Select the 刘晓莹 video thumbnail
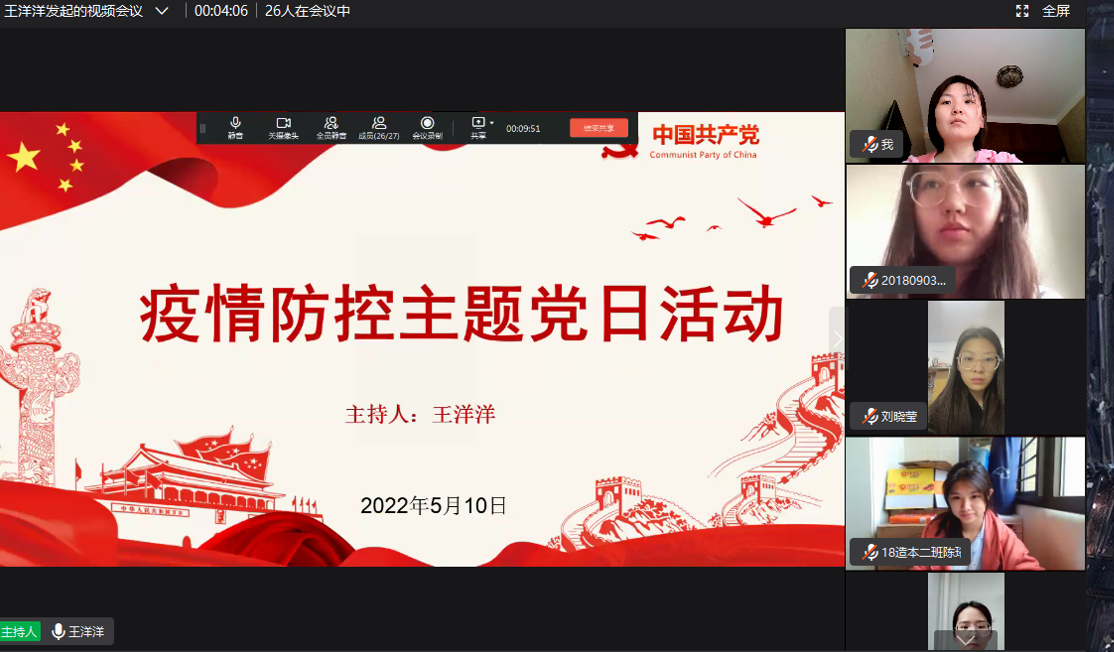 click(965, 368)
